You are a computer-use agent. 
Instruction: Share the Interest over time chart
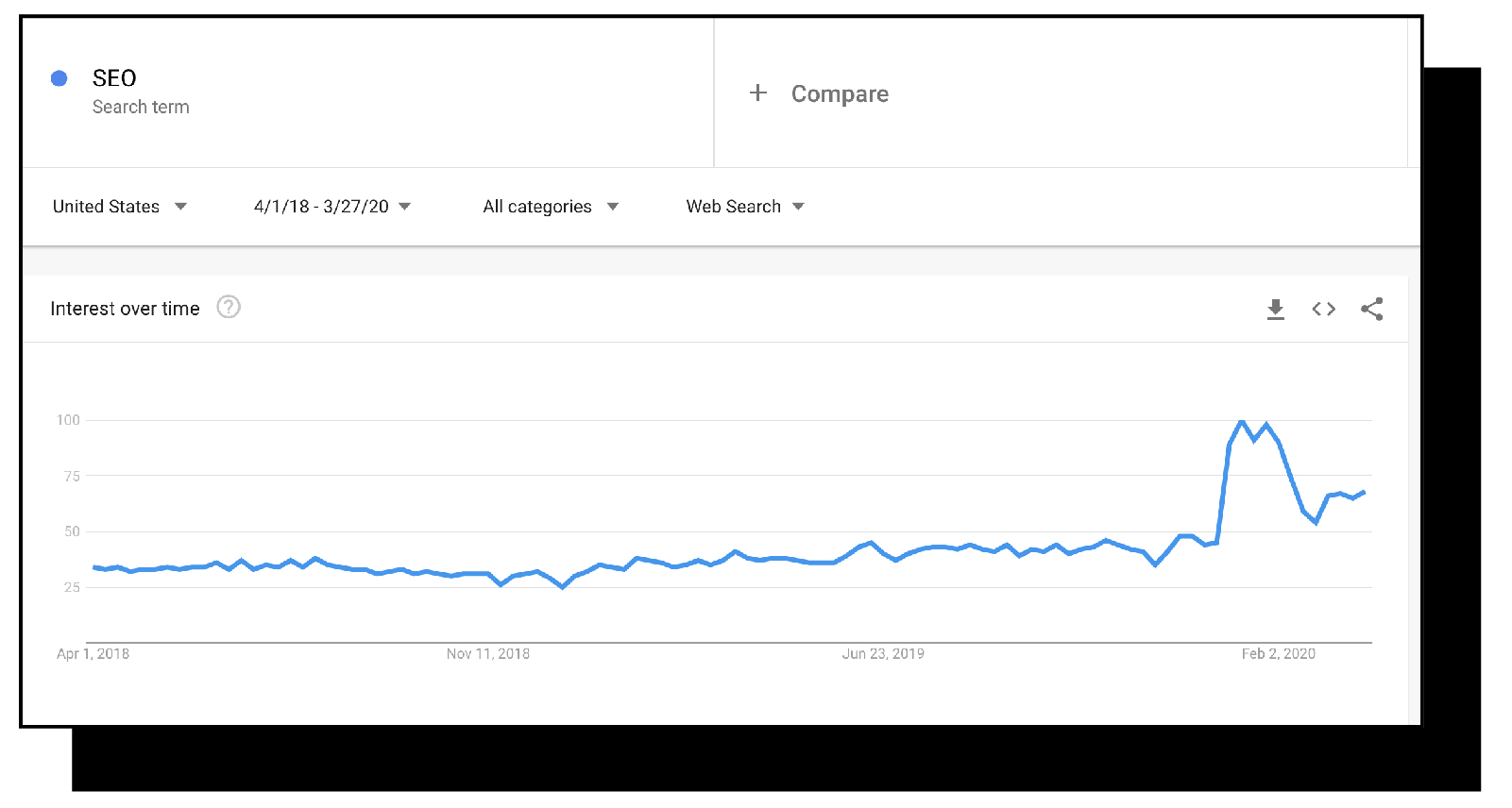(x=1372, y=309)
